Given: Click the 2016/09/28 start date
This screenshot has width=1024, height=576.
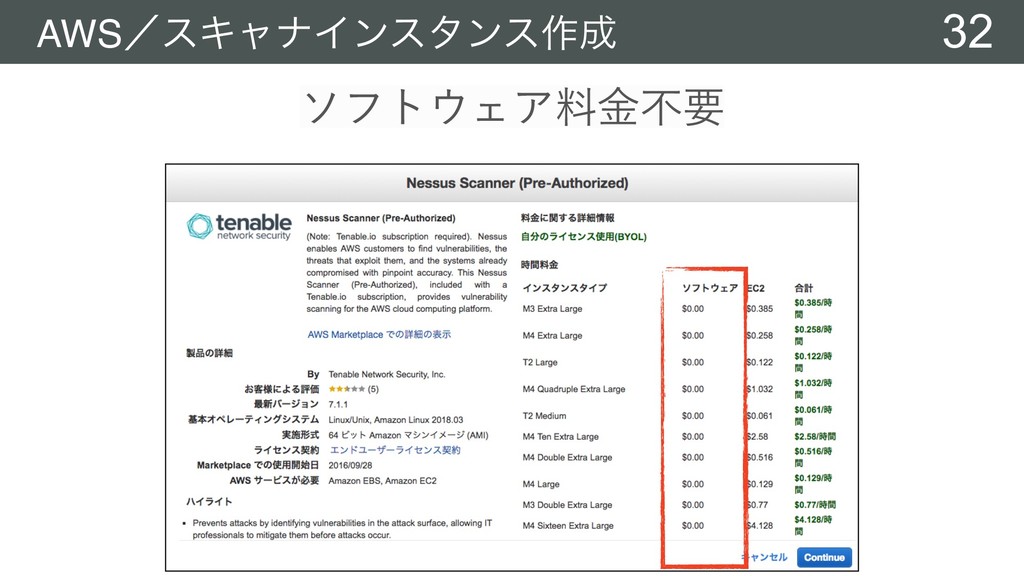Looking at the screenshot, I should (350, 466).
